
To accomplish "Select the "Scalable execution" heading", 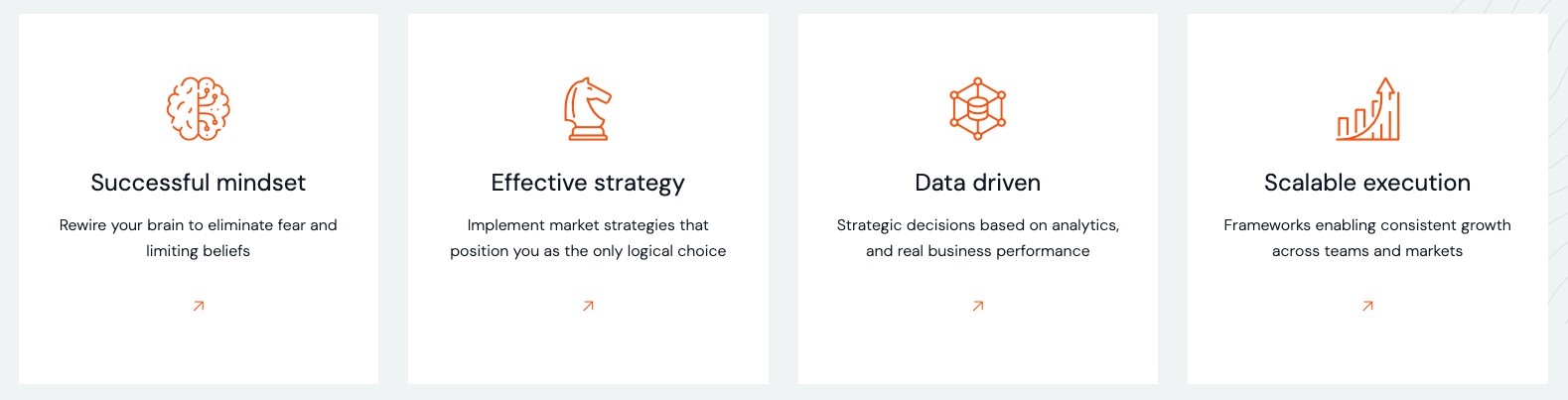I will point(1367,183).
